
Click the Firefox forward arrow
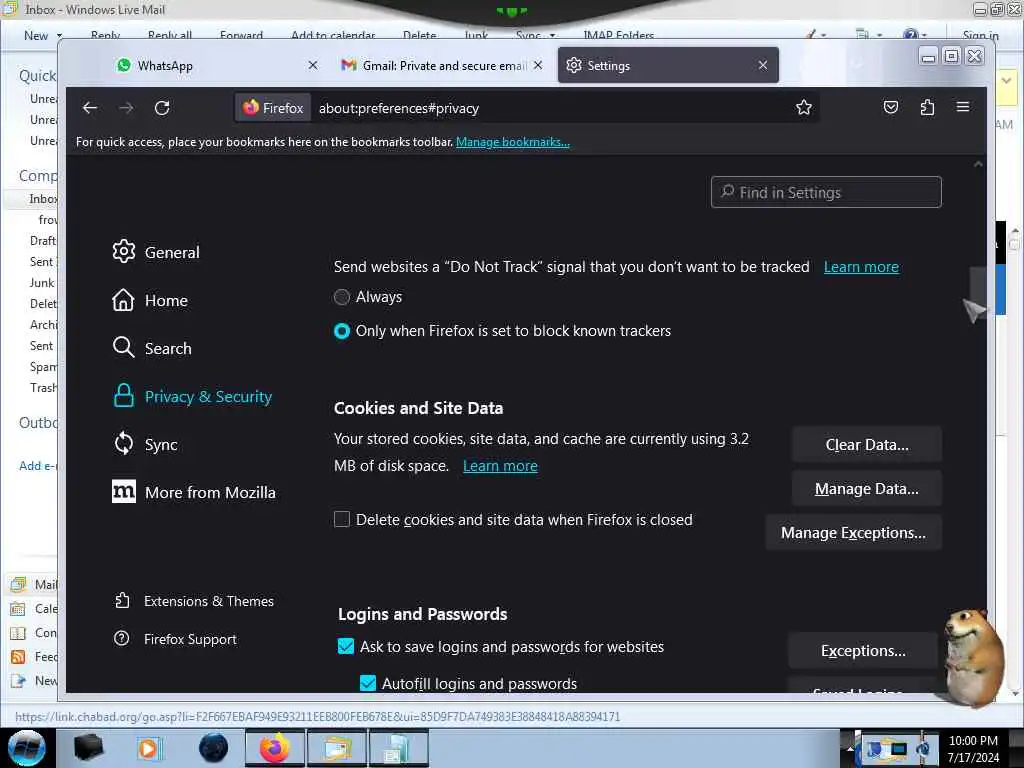coord(126,108)
